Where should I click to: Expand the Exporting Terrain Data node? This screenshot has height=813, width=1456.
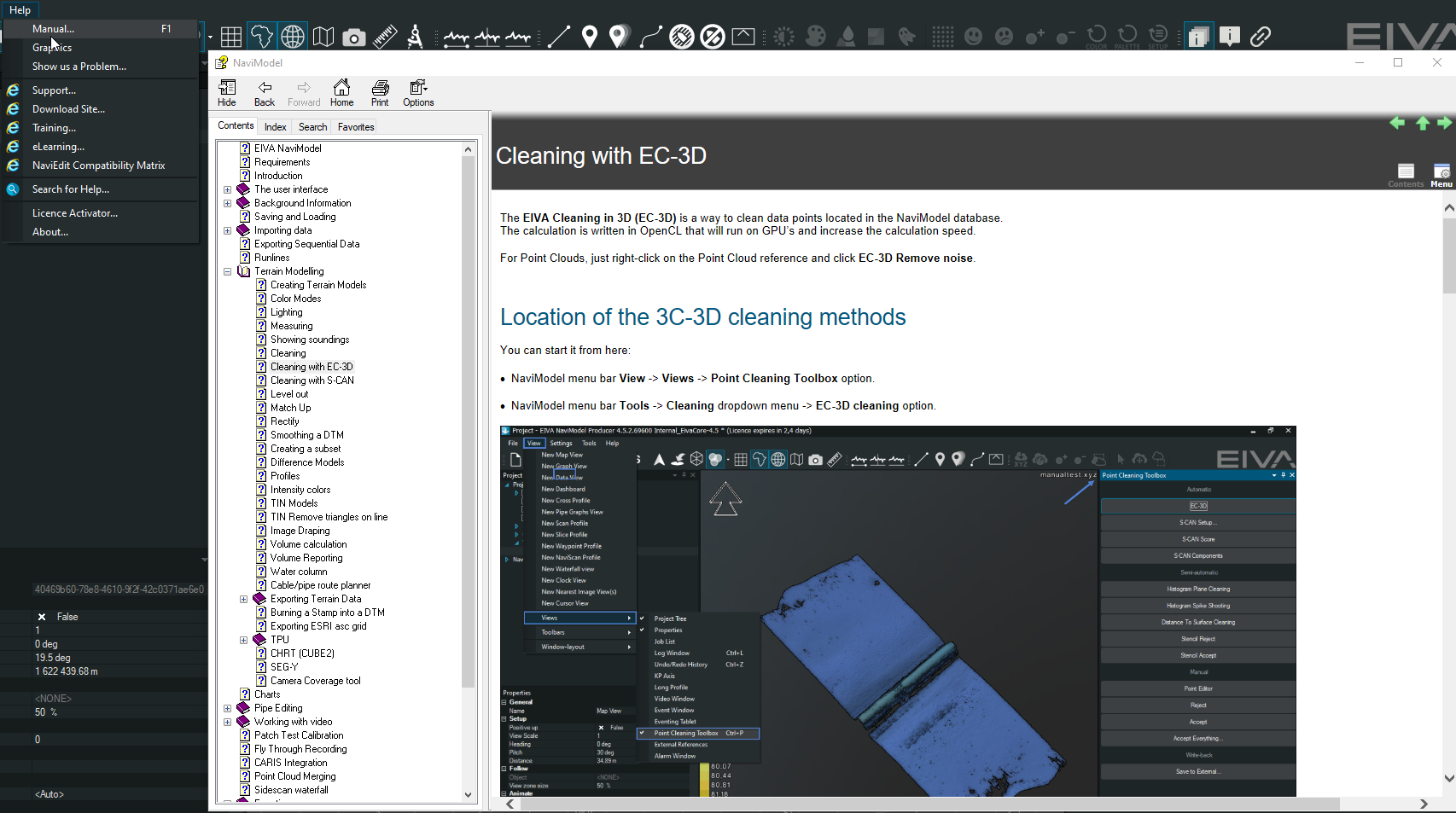pos(243,599)
